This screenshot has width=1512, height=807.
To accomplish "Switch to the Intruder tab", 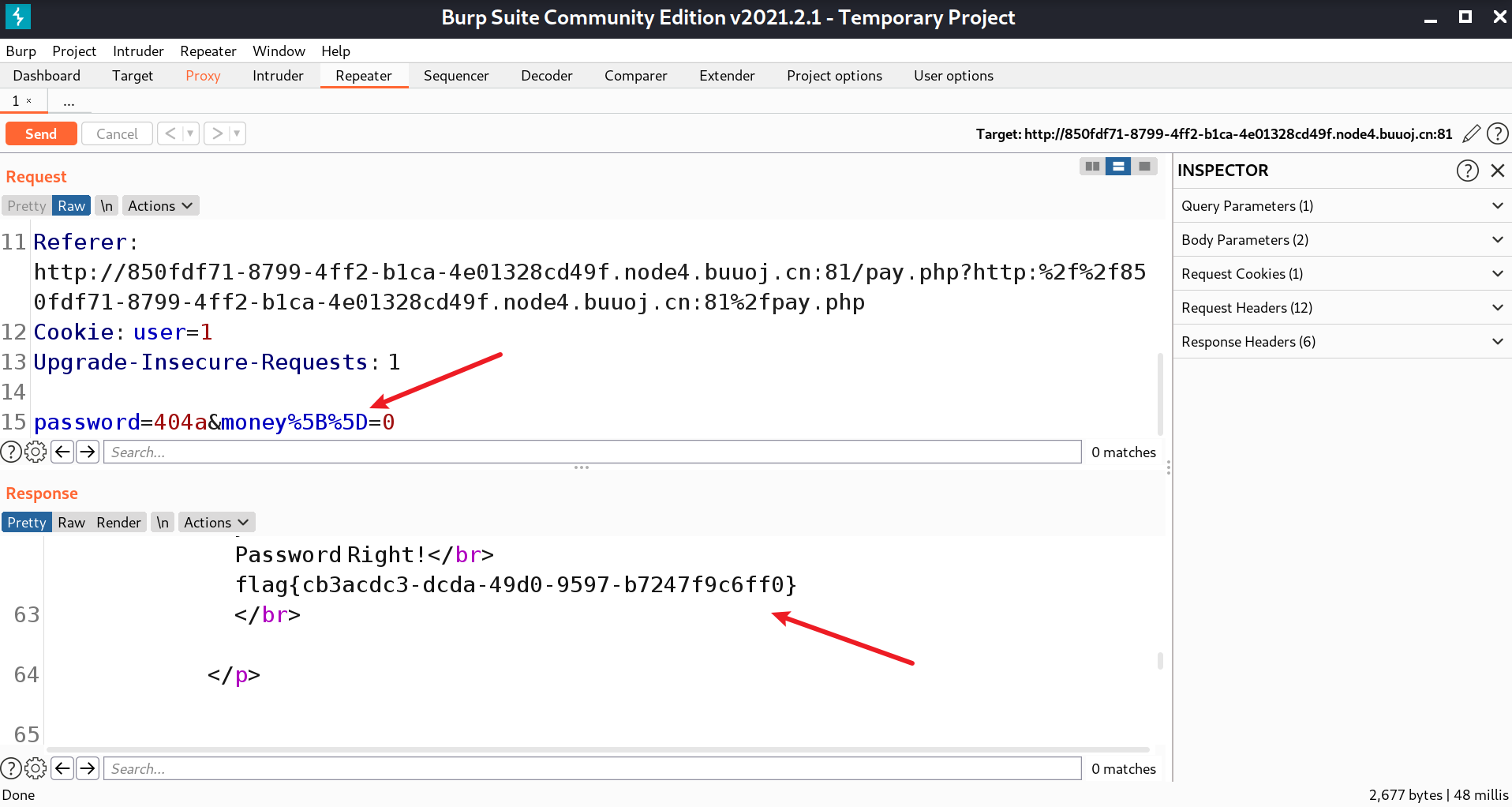I will pos(278,76).
